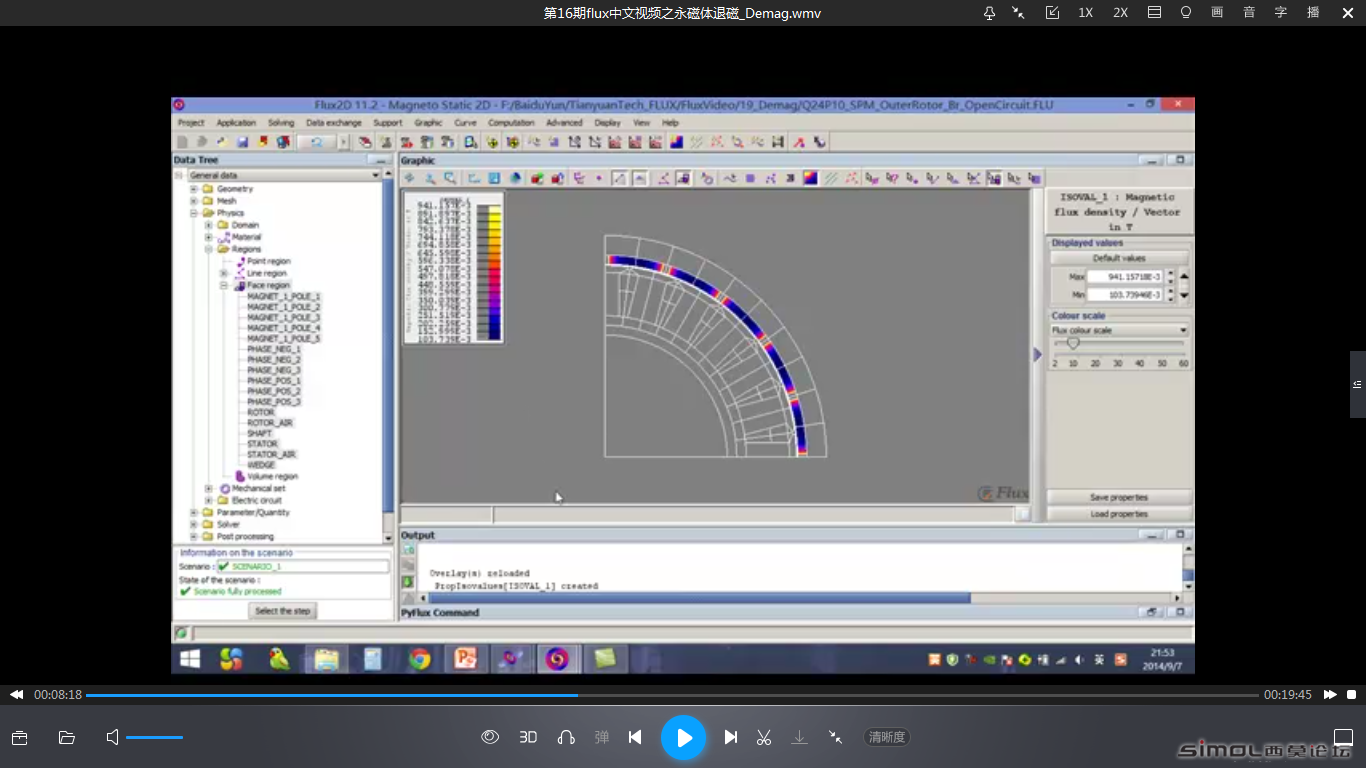The width and height of the screenshot is (1366, 768).
Task: Set playback speed to 1X
Action: point(1085,13)
